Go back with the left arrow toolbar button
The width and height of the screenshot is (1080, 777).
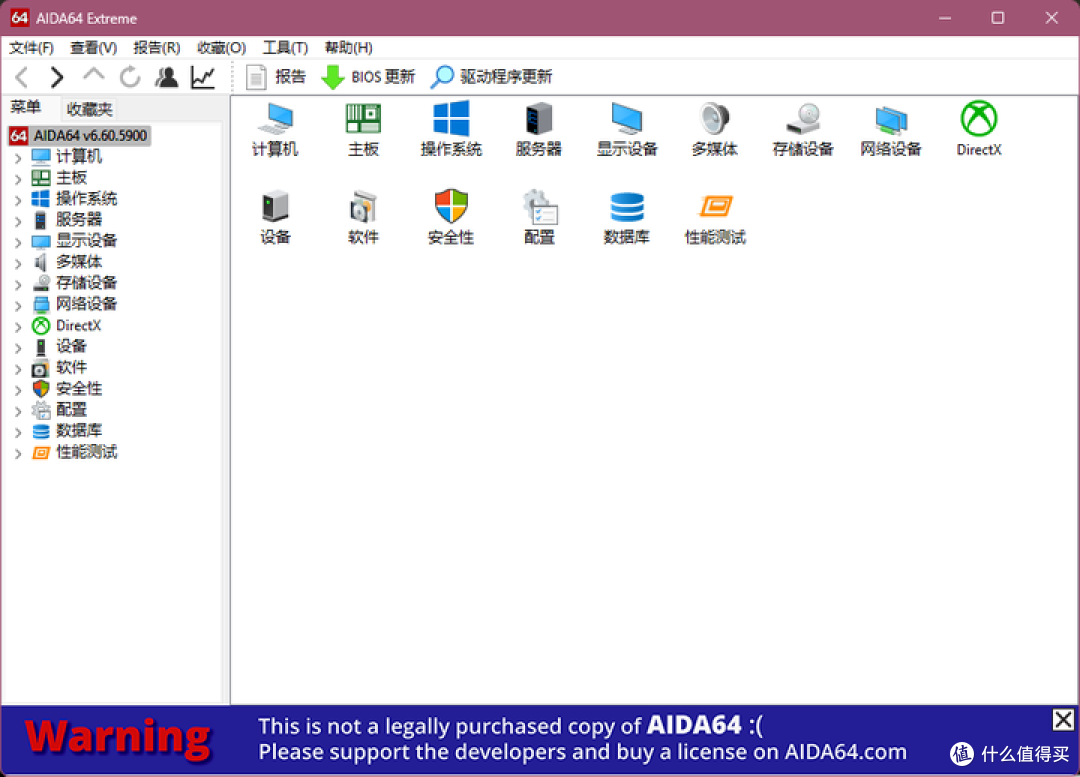(22, 76)
